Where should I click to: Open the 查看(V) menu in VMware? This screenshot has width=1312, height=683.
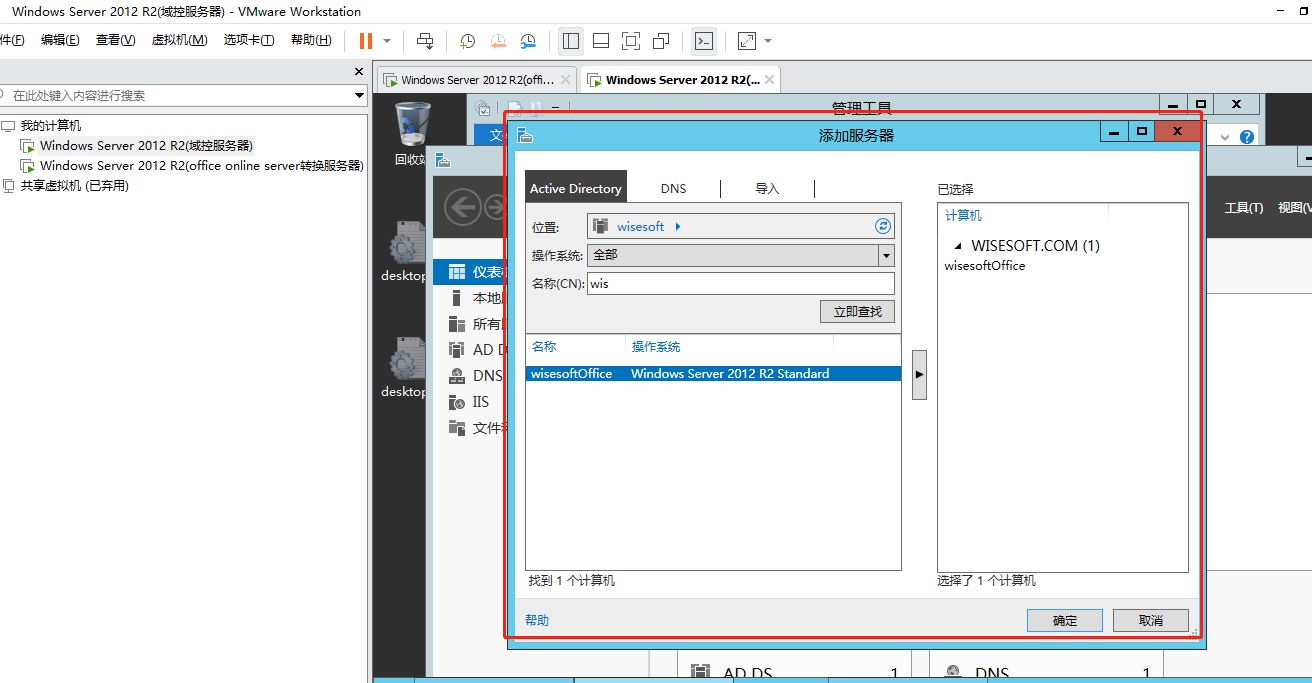[x=115, y=40]
